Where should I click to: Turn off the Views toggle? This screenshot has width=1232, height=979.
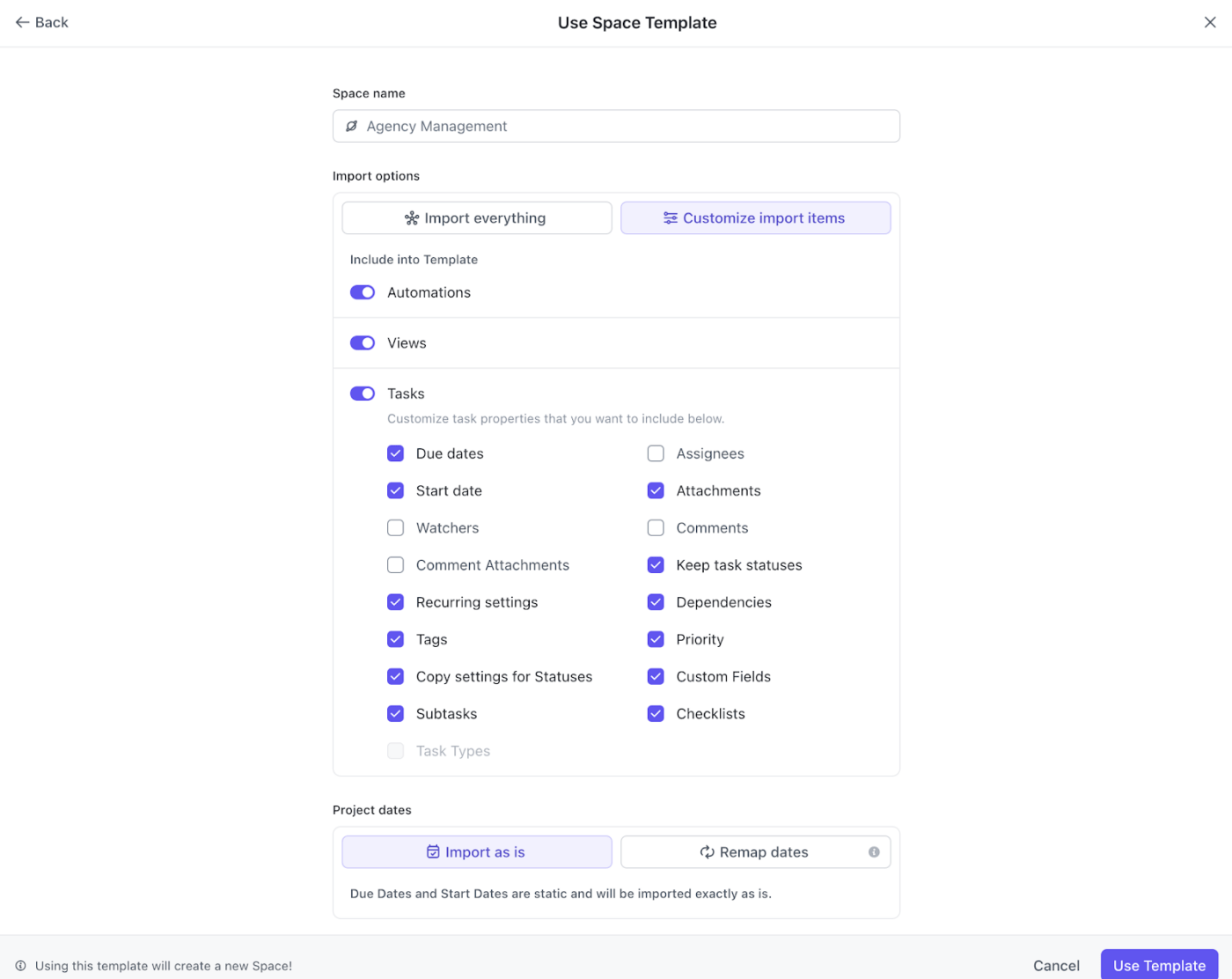click(x=362, y=342)
